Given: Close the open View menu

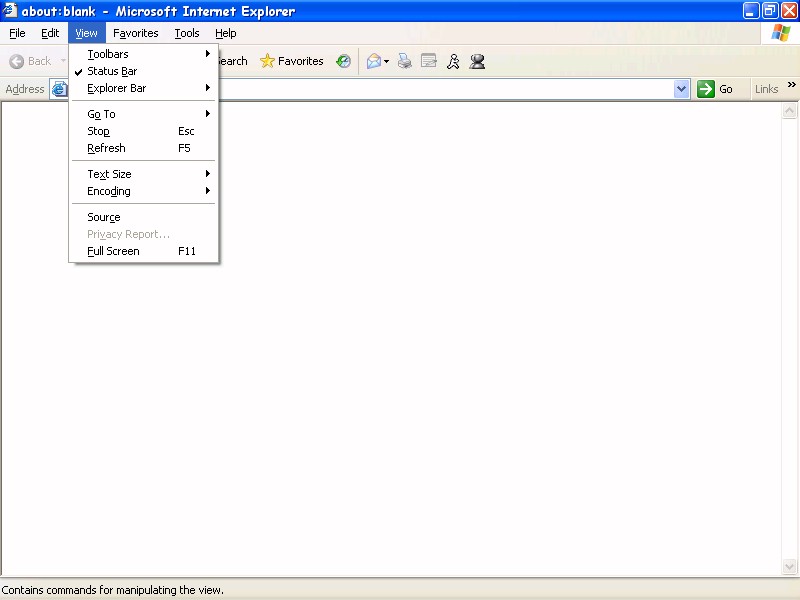Looking at the screenshot, I should pyautogui.click(x=86, y=33).
